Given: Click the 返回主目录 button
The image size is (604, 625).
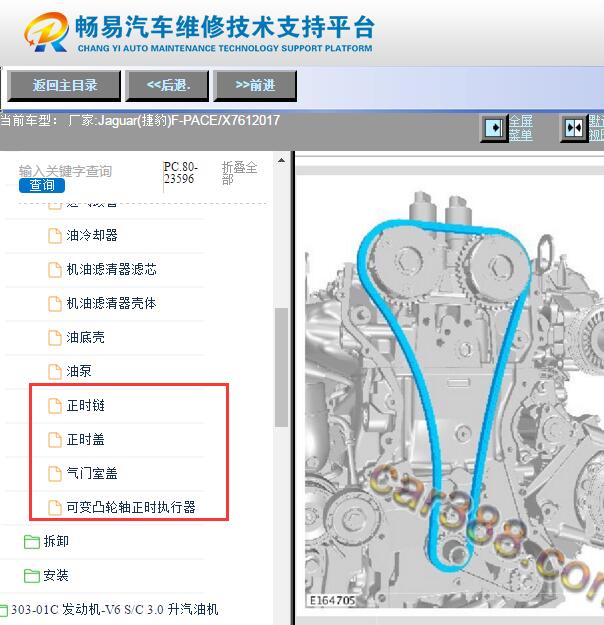Looking at the screenshot, I should 64,85.
